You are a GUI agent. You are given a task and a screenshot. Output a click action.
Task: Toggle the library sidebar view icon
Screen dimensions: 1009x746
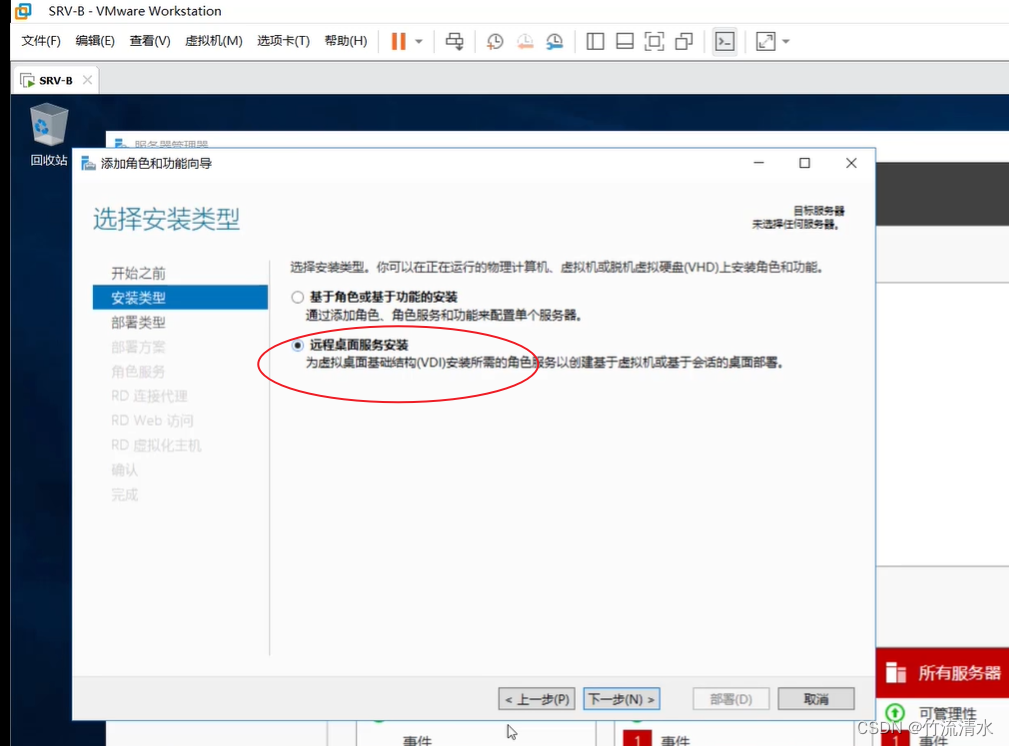click(x=595, y=41)
